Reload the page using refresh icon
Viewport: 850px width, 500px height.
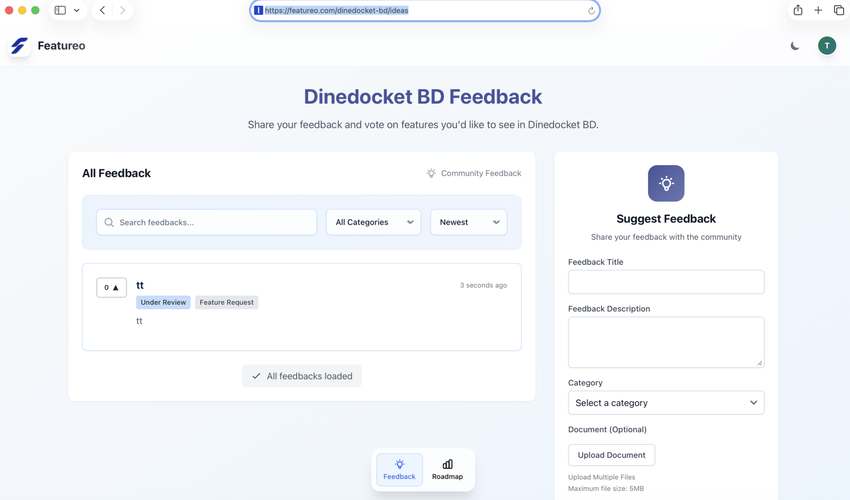tap(591, 11)
